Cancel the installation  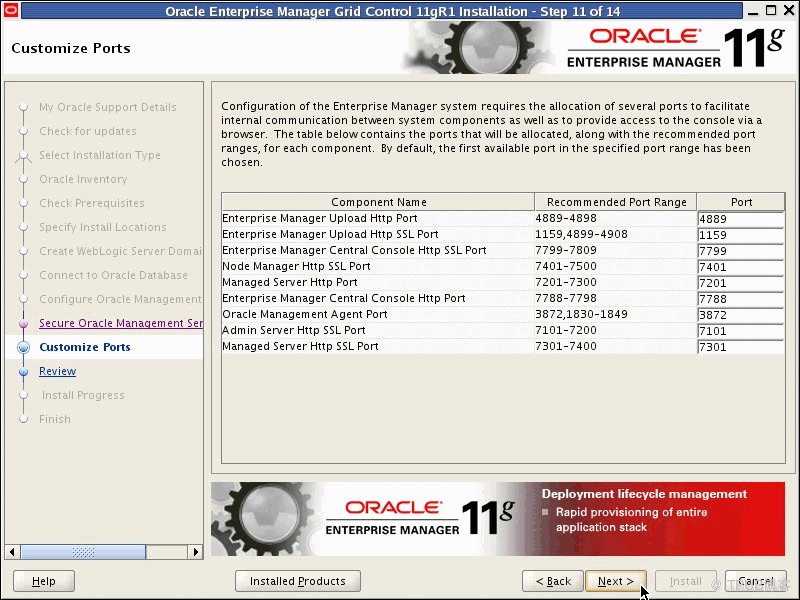[x=756, y=581]
